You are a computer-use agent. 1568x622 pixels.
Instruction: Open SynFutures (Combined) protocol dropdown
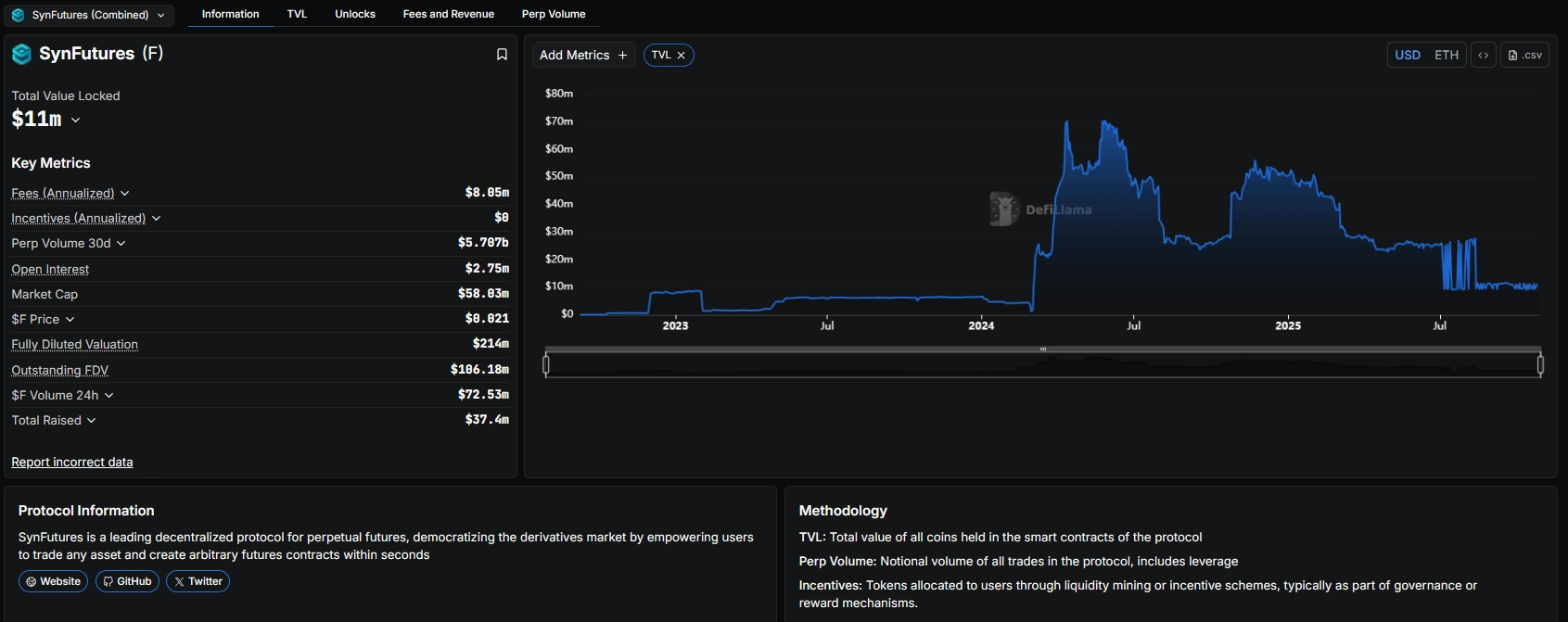[x=88, y=15]
